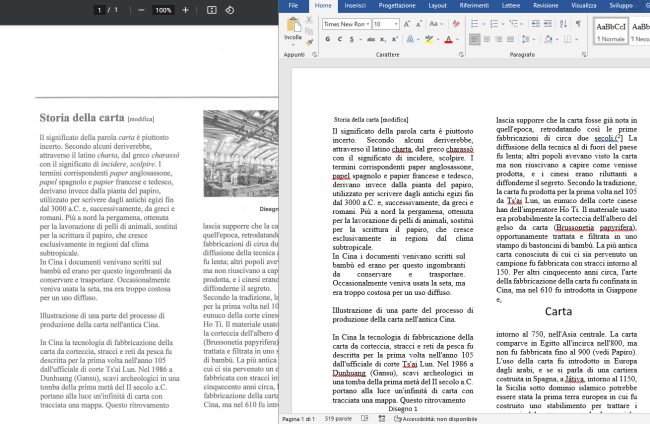The height and width of the screenshot is (424, 650).
Task: Click the borders icon in Paragrafo group
Action: click(568, 39)
